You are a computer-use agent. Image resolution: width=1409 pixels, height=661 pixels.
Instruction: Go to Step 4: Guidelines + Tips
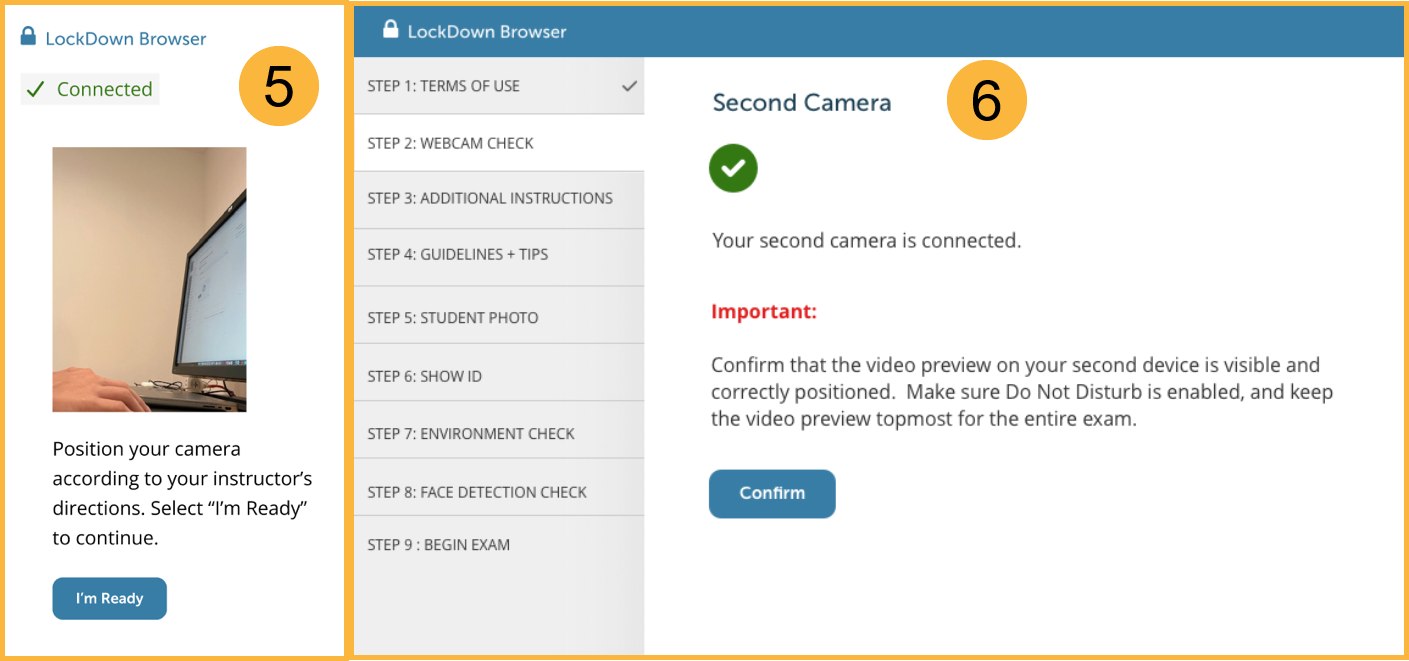(x=458, y=254)
